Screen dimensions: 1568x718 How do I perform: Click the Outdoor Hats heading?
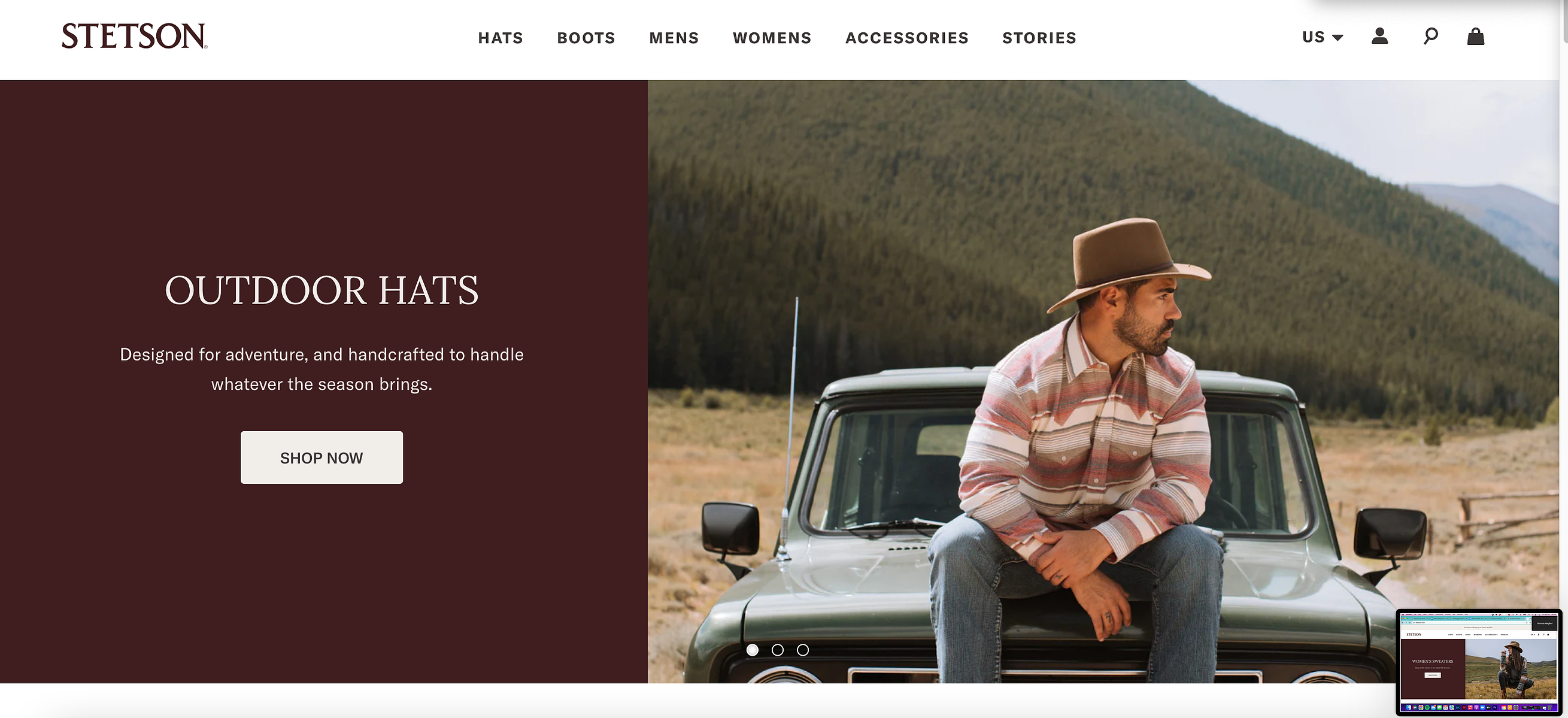pos(322,290)
